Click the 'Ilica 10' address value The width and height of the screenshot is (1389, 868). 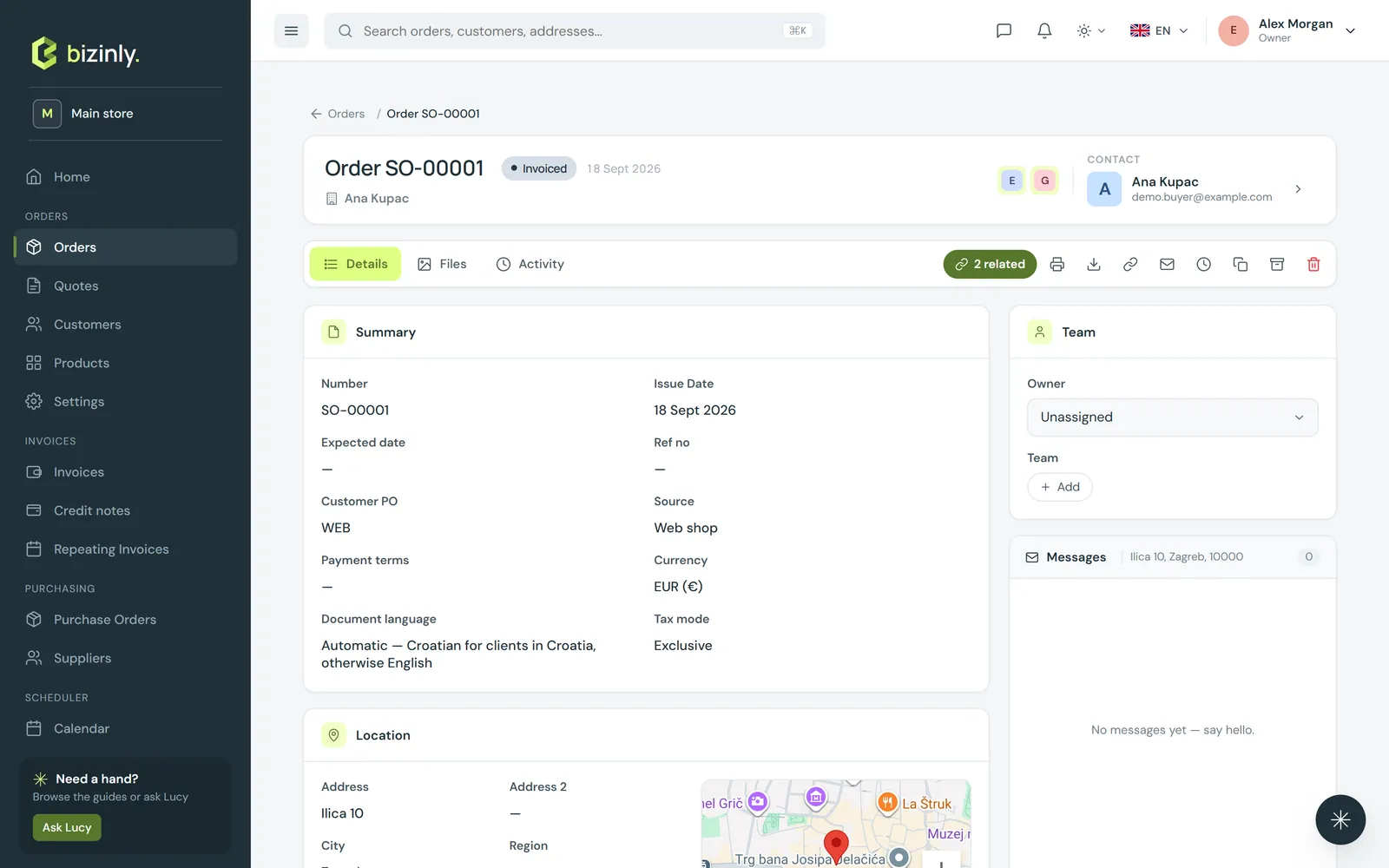[x=342, y=813]
